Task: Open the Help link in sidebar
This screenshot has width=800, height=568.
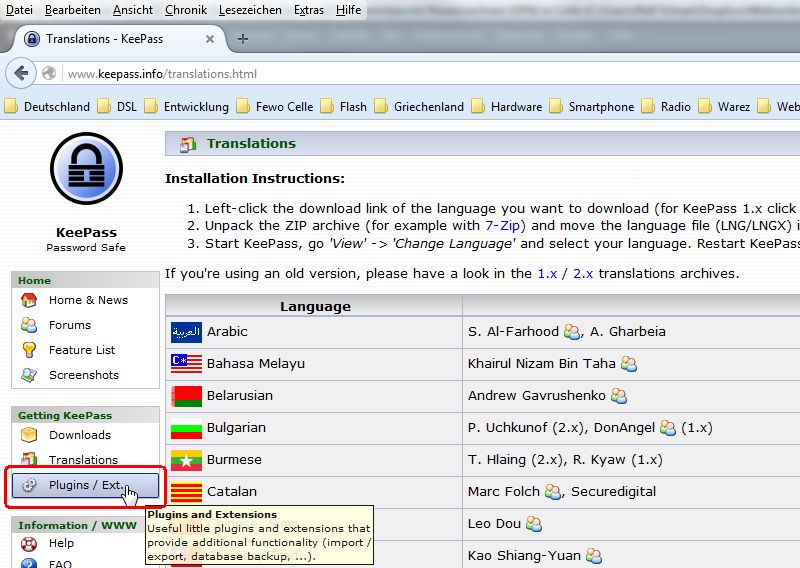Action: (61, 543)
